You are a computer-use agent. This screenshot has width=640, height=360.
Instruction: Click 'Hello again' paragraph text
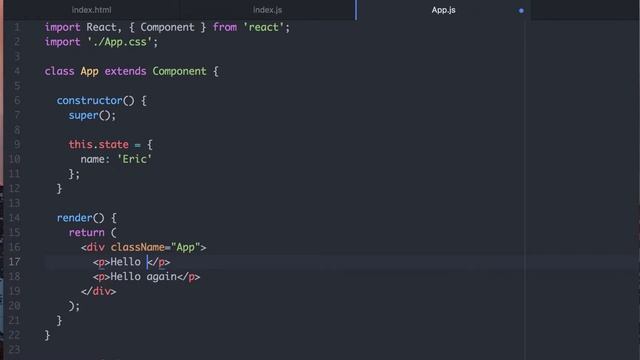coord(143,277)
